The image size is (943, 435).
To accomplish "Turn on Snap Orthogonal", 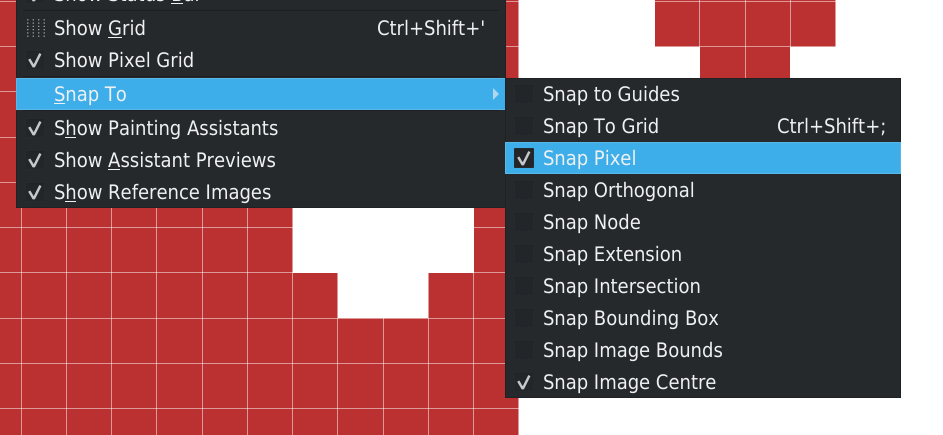I will click(x=523, y=191).
